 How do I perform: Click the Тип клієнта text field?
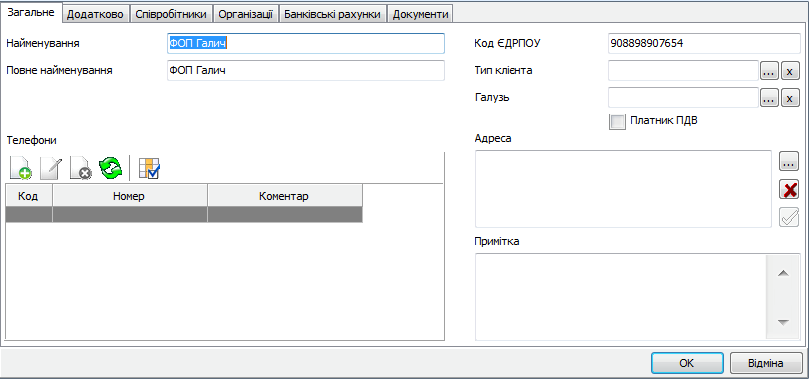coord(683,71)
